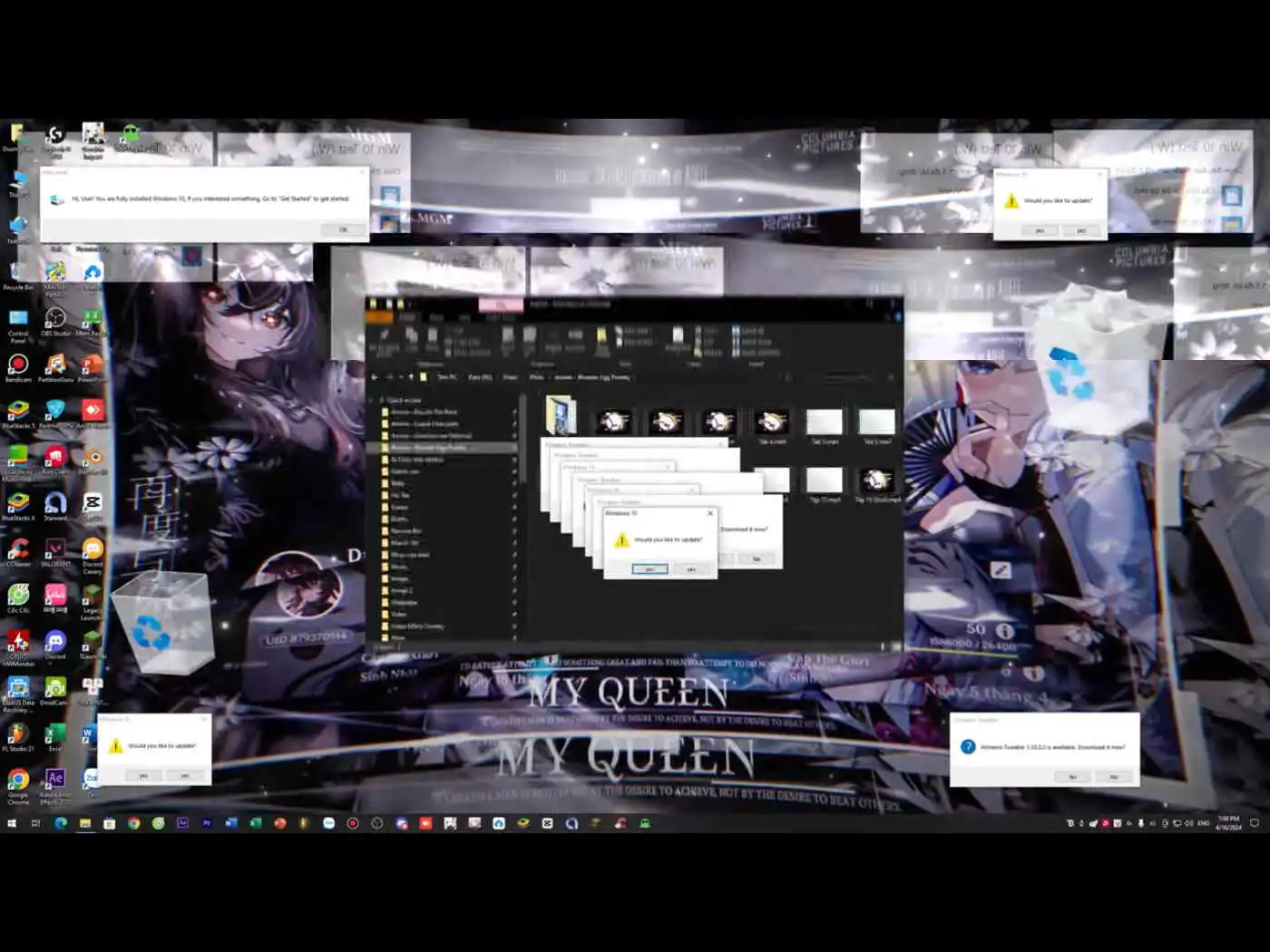Open the Windows Start menu
Screen dimensions: 1270x952
(12, 823)
